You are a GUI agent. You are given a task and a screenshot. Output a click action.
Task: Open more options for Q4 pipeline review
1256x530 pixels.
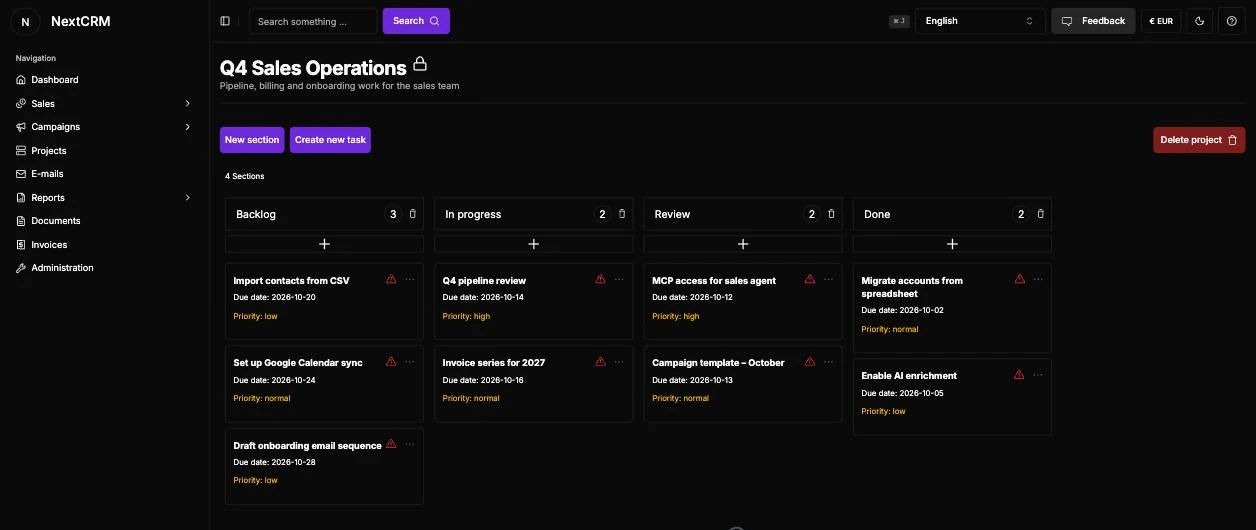pyautogui.click(x=619, y=279)
